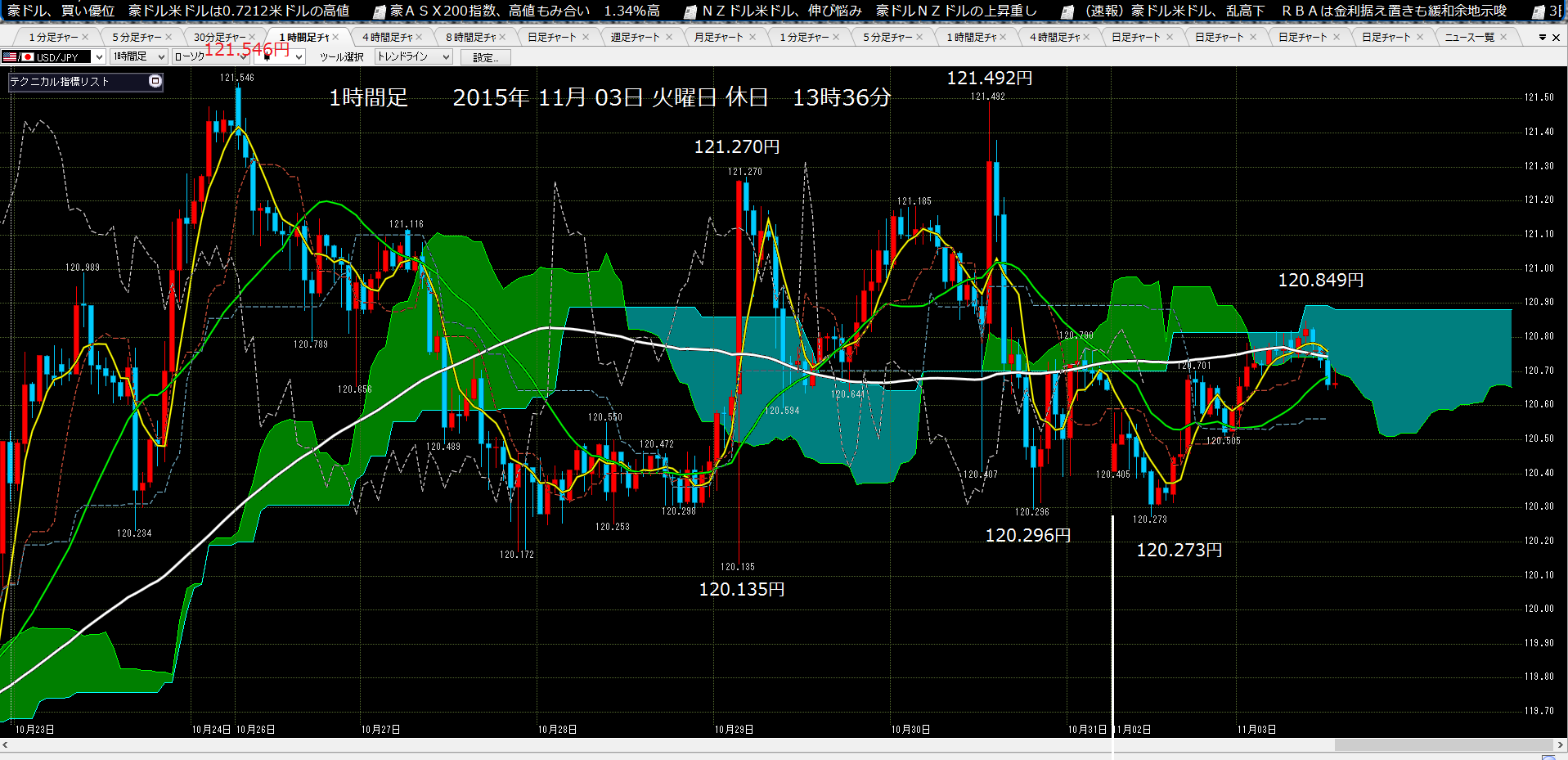This screenshot has height=760, width=1568.
Task: Switch to the 月足チャート tab
Action: tap(719, 37)
